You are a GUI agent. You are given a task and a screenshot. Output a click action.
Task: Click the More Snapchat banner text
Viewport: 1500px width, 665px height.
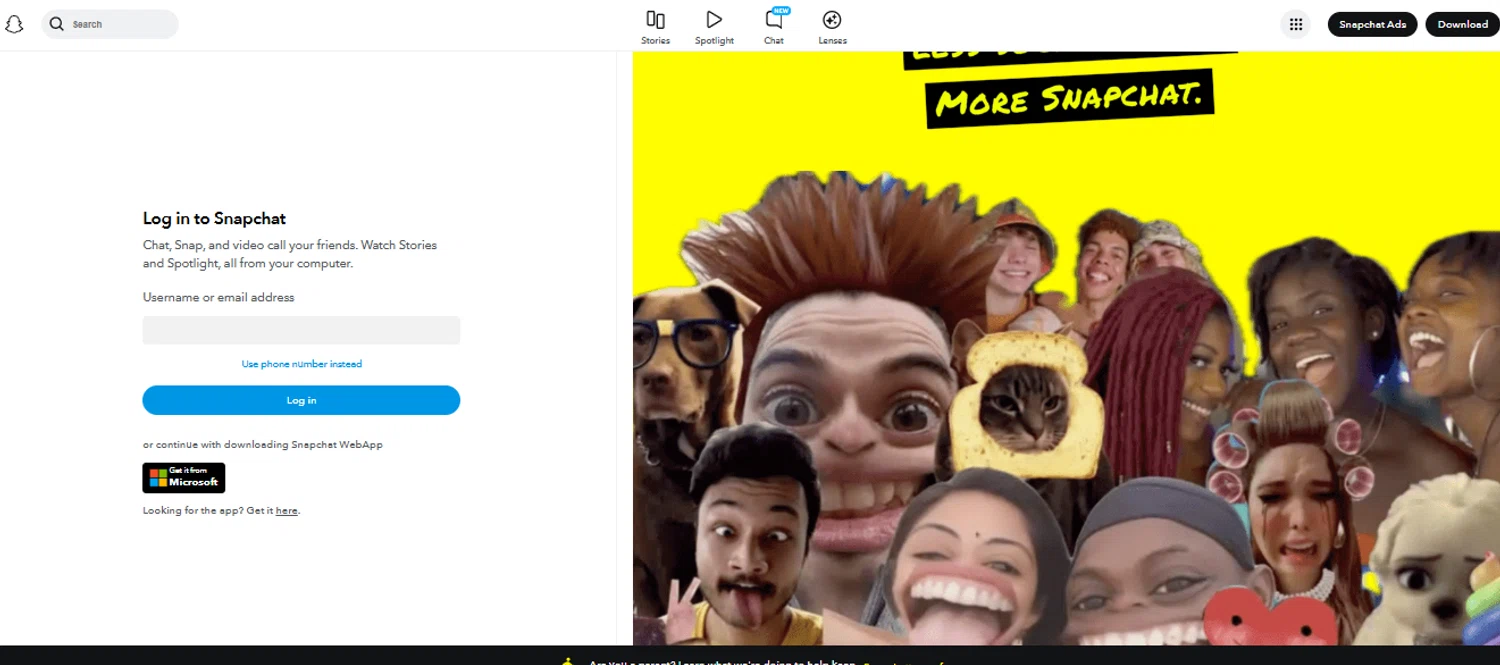click(x=1069, y=98)
